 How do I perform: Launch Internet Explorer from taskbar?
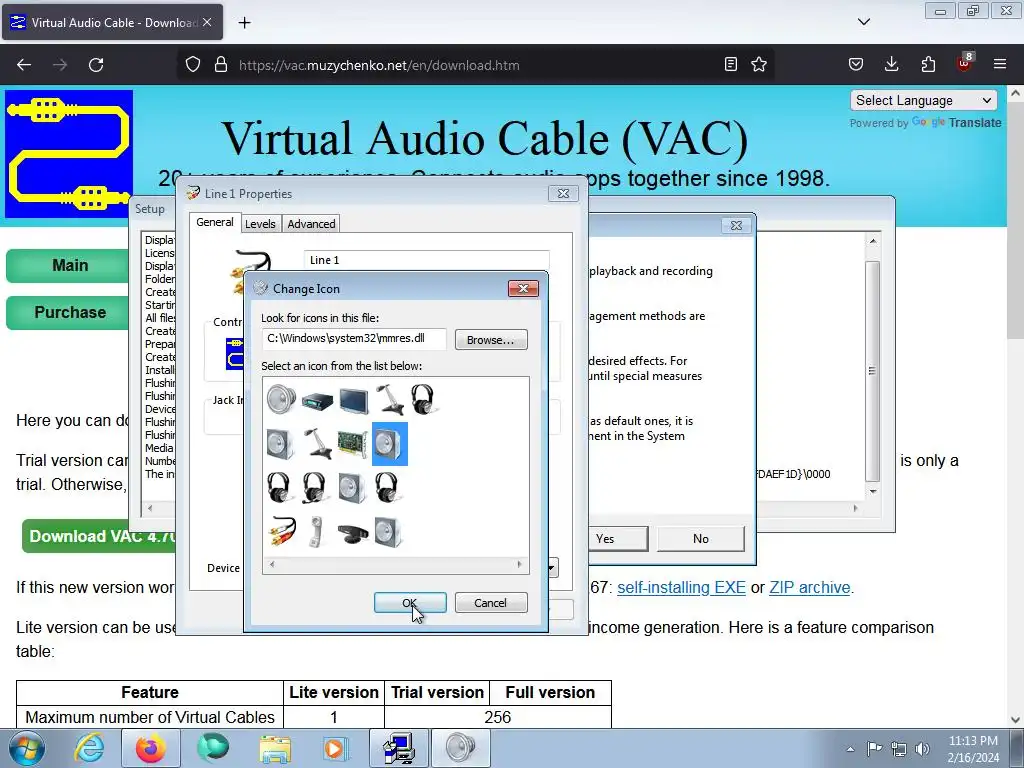click(x=89, y=748)
